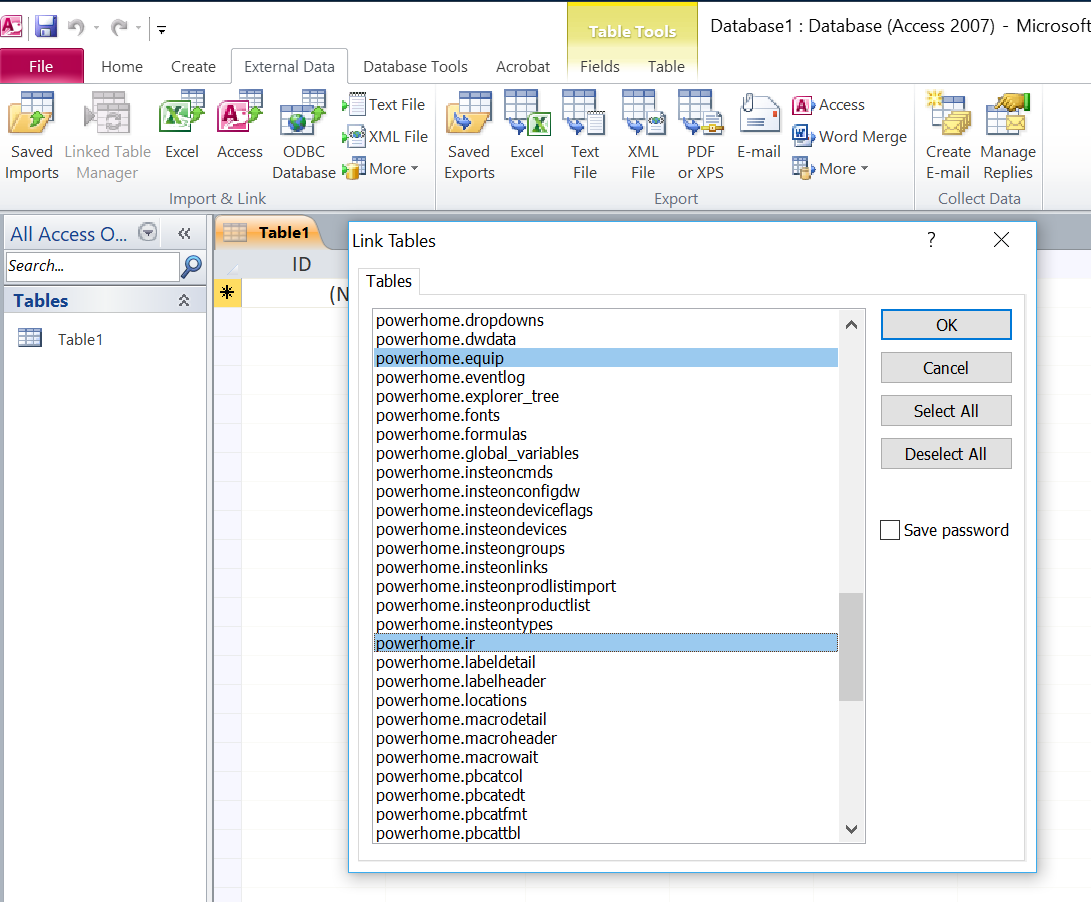Image resolution: width=1091 pixels, height=902 pixels.
Task: Switch to the Create ribbon tab
Action: pyautogui.click(x=193, y=67)
